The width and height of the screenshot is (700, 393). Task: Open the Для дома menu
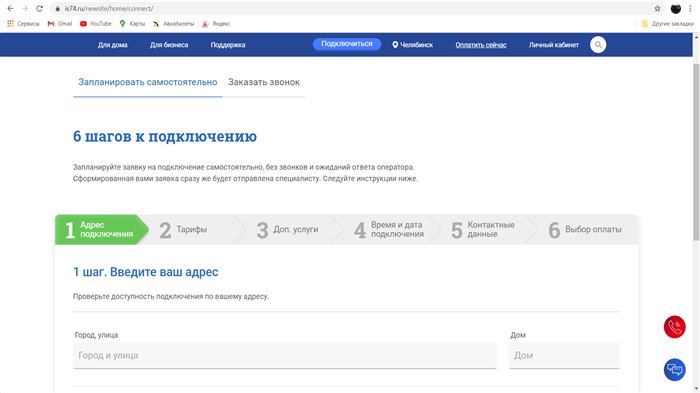pyautogui.click(x=112, y=45)
